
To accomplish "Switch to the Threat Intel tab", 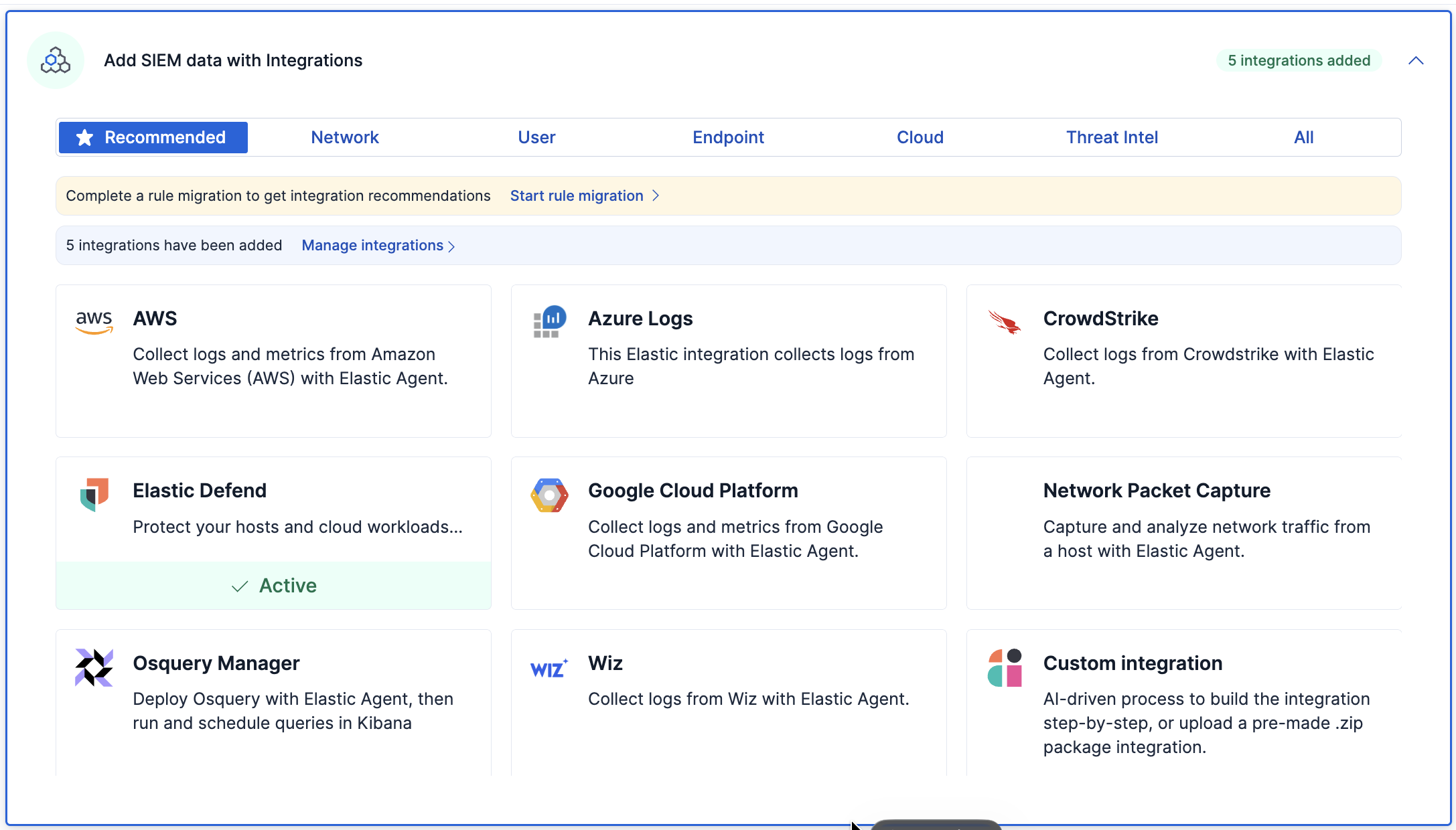I will pos(1112,137).
